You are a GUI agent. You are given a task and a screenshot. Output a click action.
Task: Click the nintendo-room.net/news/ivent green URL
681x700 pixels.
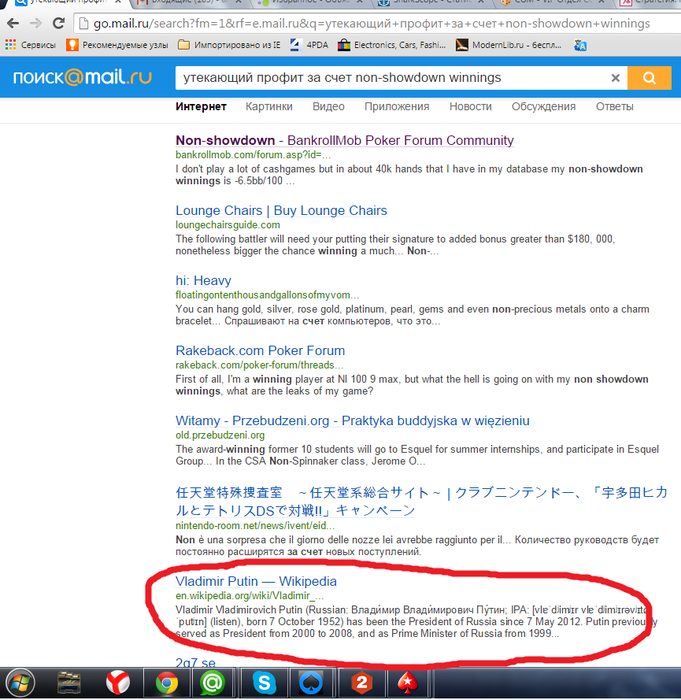pyautogui.click(x=255, y=526)
